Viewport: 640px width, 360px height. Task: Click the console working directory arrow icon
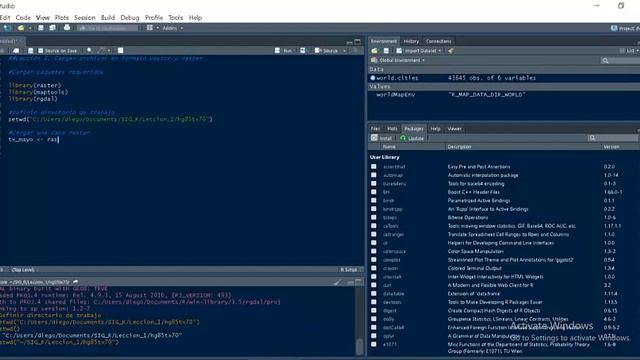tap(75, 282)
